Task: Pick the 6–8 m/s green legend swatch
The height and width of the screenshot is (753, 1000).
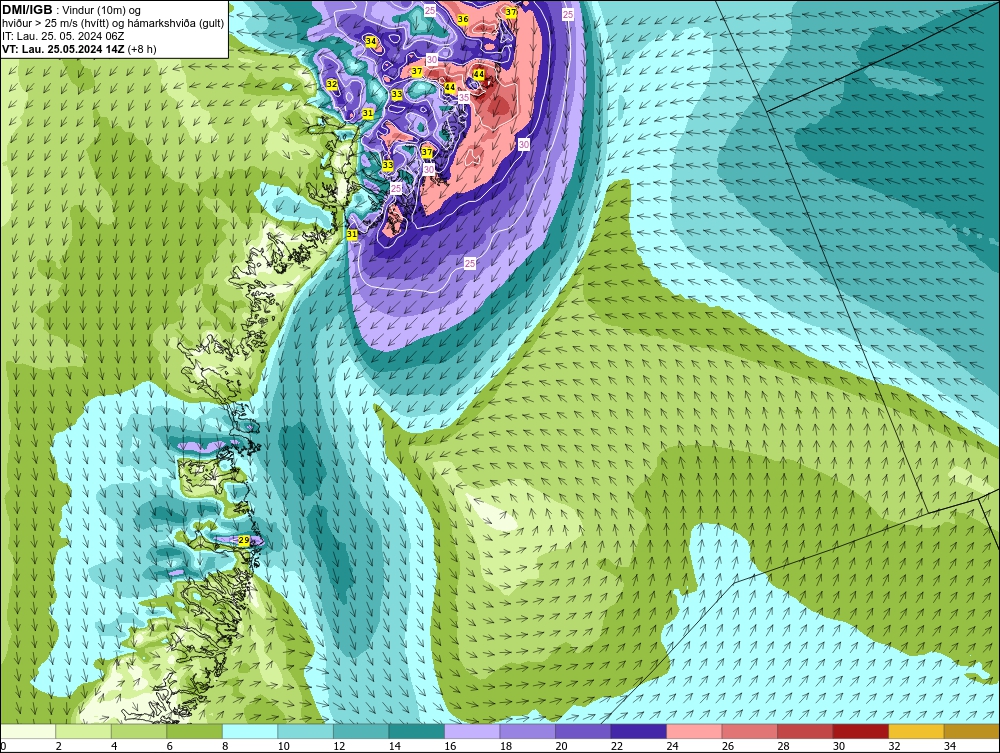Action: (x=195, y=731)
